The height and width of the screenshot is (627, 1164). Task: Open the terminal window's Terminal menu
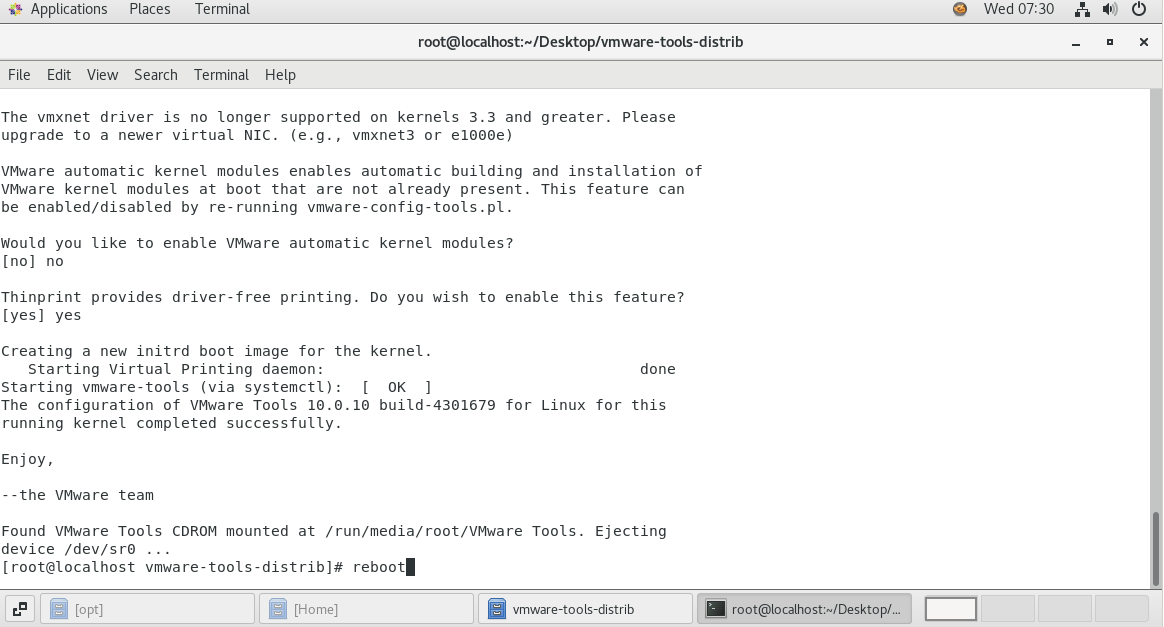221,75
